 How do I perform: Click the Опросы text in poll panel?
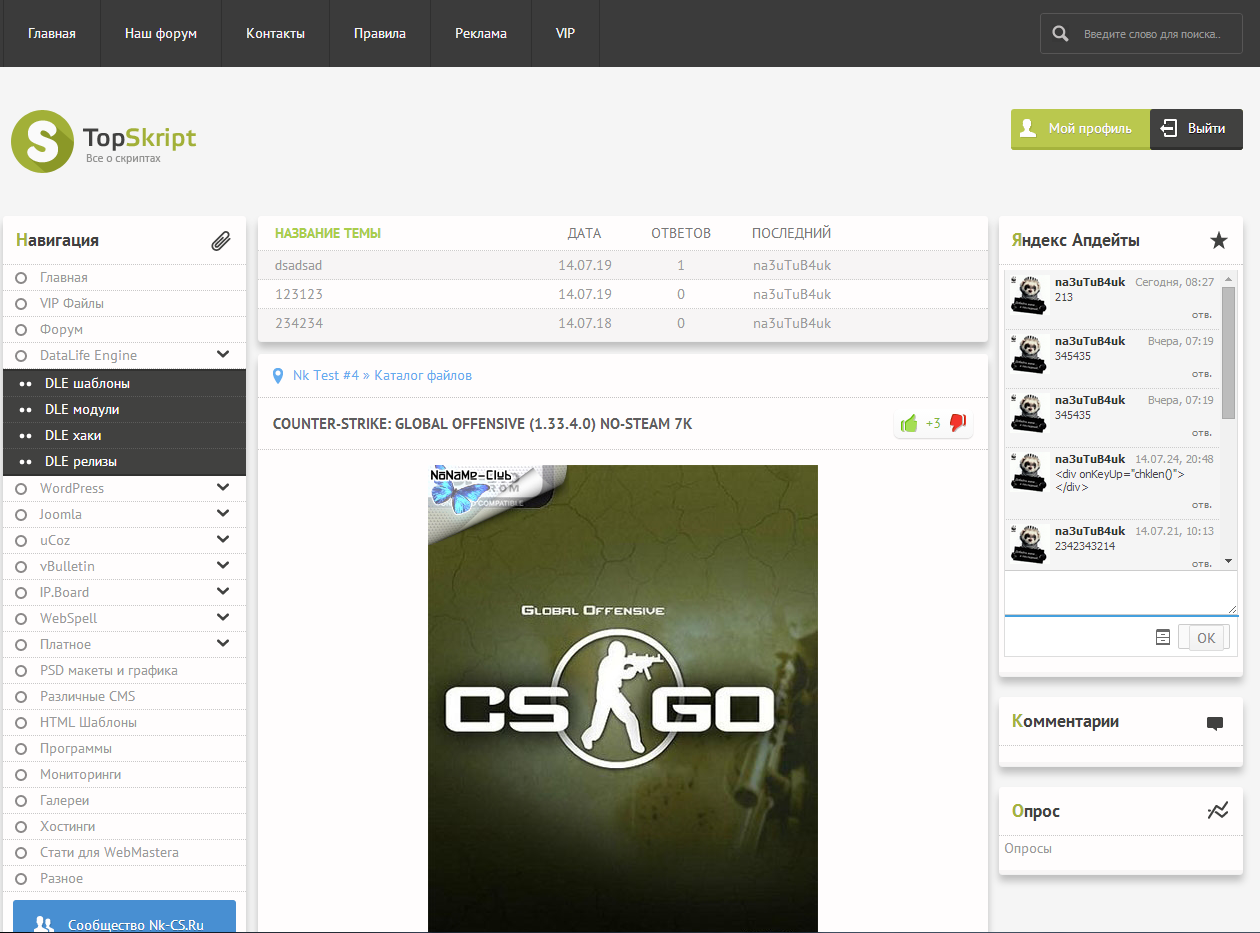(1028, 848)
